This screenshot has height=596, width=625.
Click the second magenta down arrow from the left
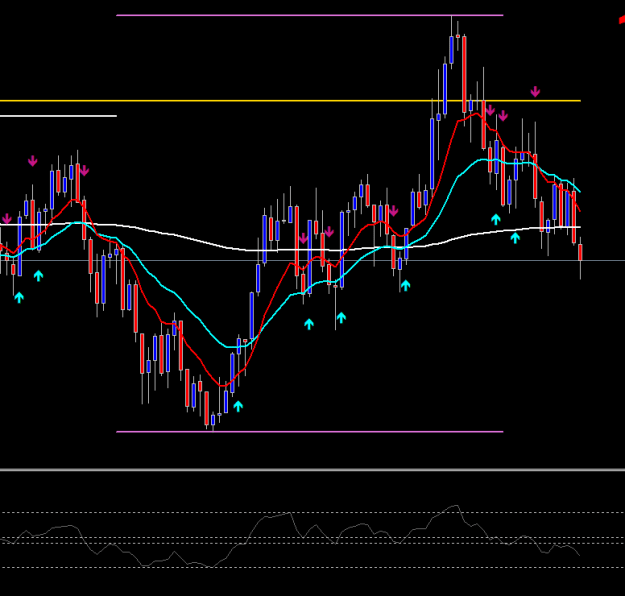pyautogui.click(x=33, y=161)
